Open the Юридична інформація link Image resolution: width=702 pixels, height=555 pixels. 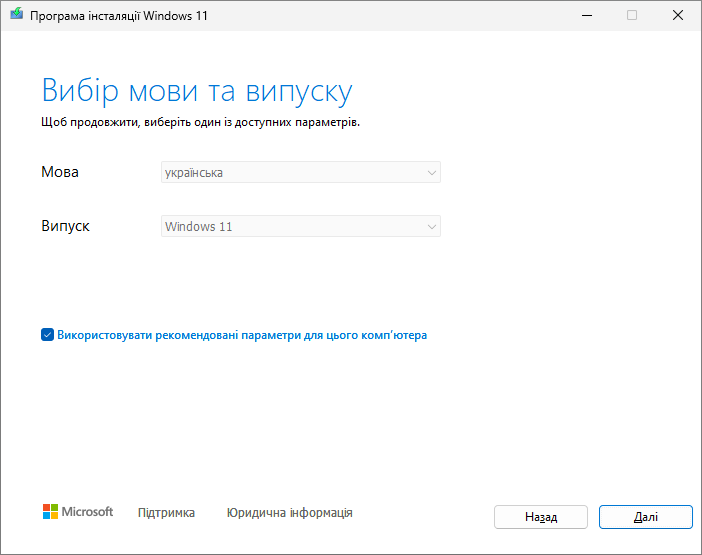(x=290, y=512)
